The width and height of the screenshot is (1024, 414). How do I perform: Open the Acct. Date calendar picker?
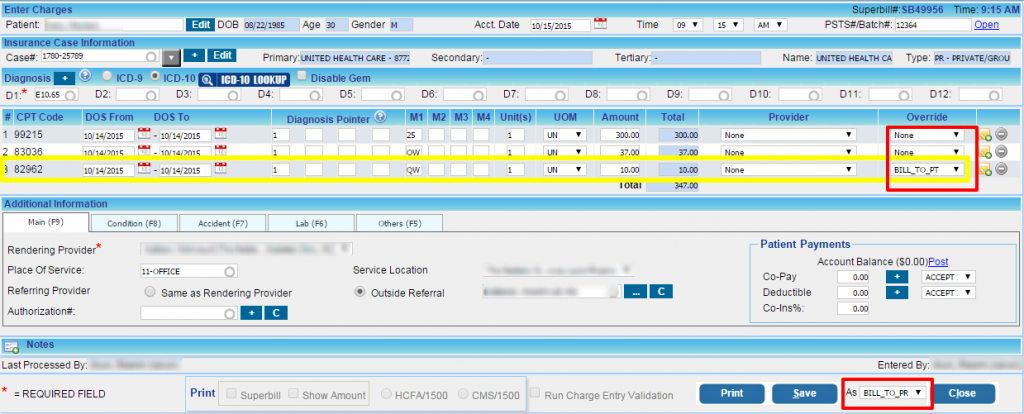(601, 22)
